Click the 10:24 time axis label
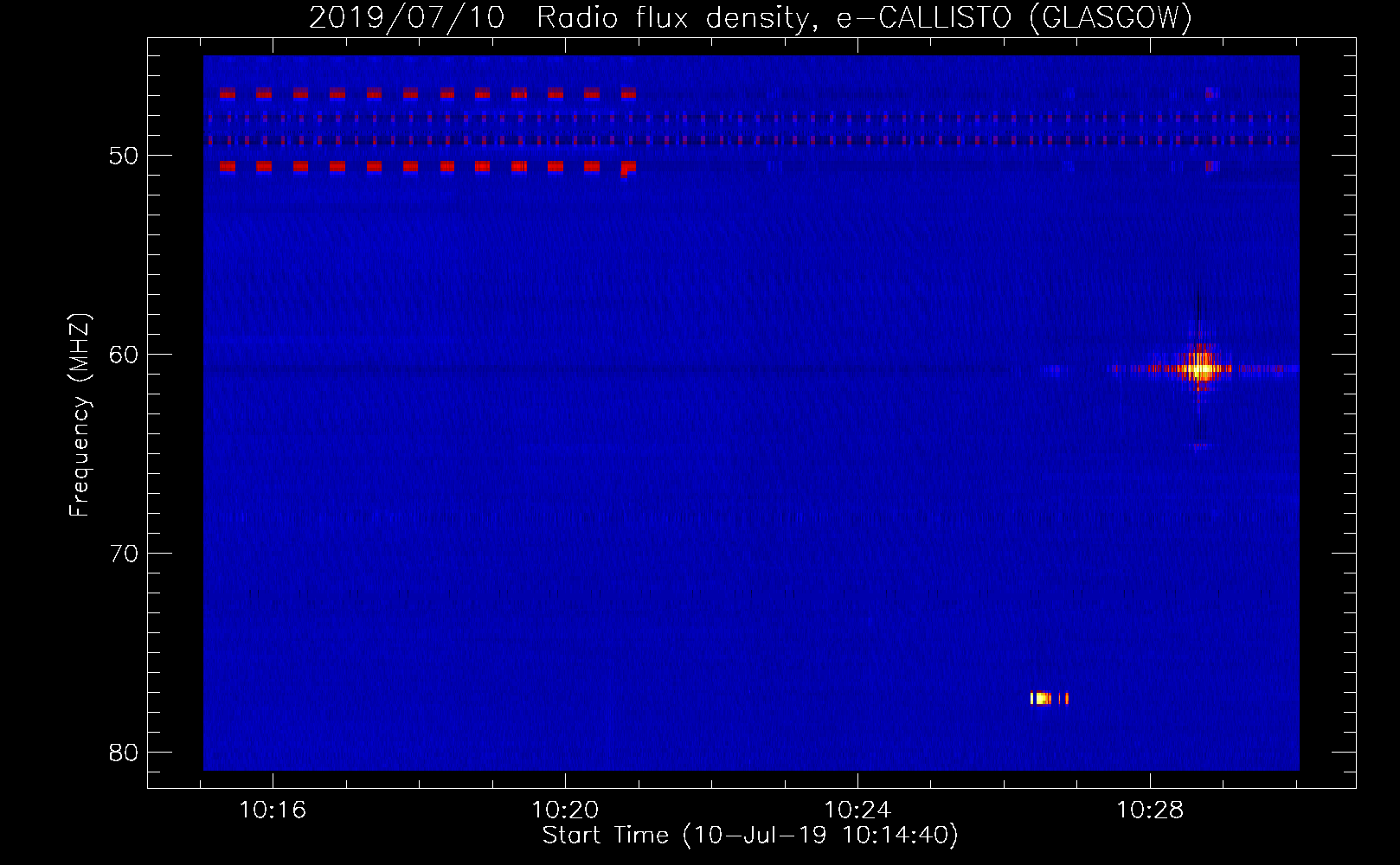The width and height of the screenshot is (1400, 865). coord(857,810)
